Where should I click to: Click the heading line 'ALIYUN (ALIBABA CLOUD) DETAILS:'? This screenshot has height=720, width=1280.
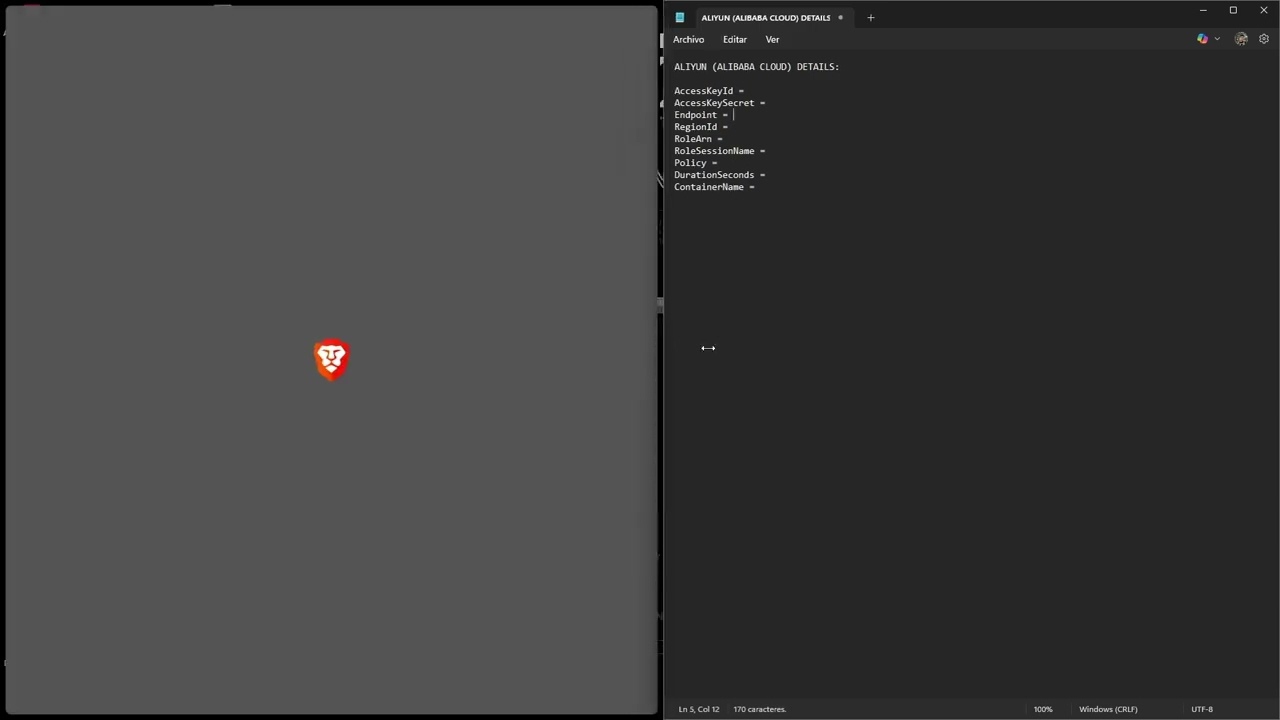(x=756, y=67)
